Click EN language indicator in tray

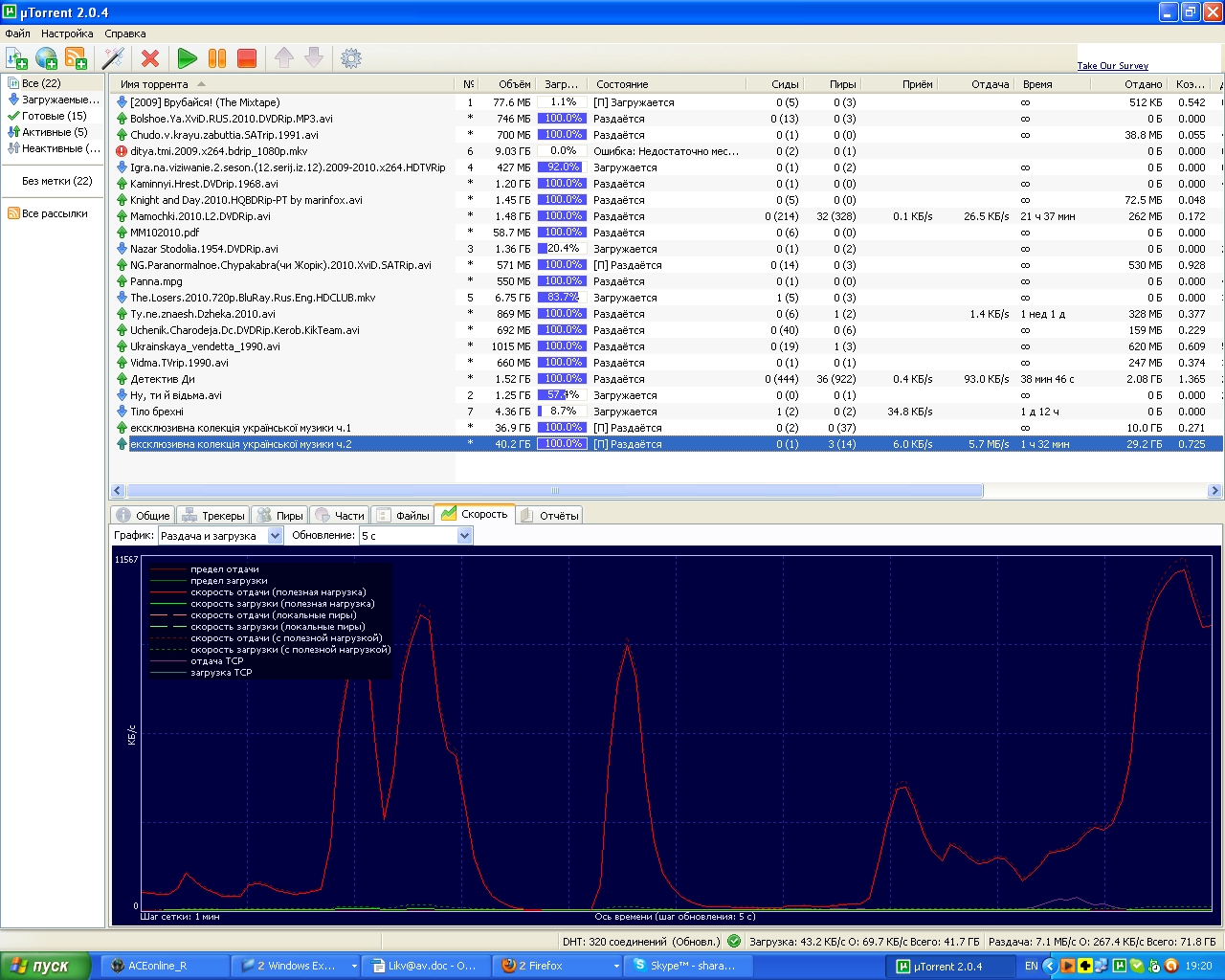(x=1031, y=966)
